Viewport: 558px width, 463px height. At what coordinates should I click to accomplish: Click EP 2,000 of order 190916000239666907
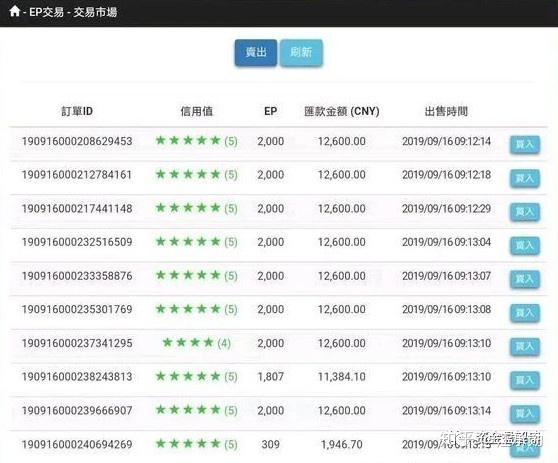(x=270, y=410)
